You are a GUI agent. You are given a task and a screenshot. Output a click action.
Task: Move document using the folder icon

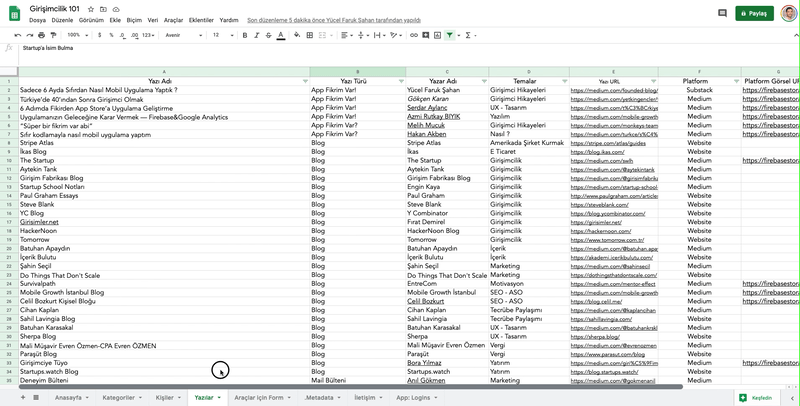tap(104, 9)
